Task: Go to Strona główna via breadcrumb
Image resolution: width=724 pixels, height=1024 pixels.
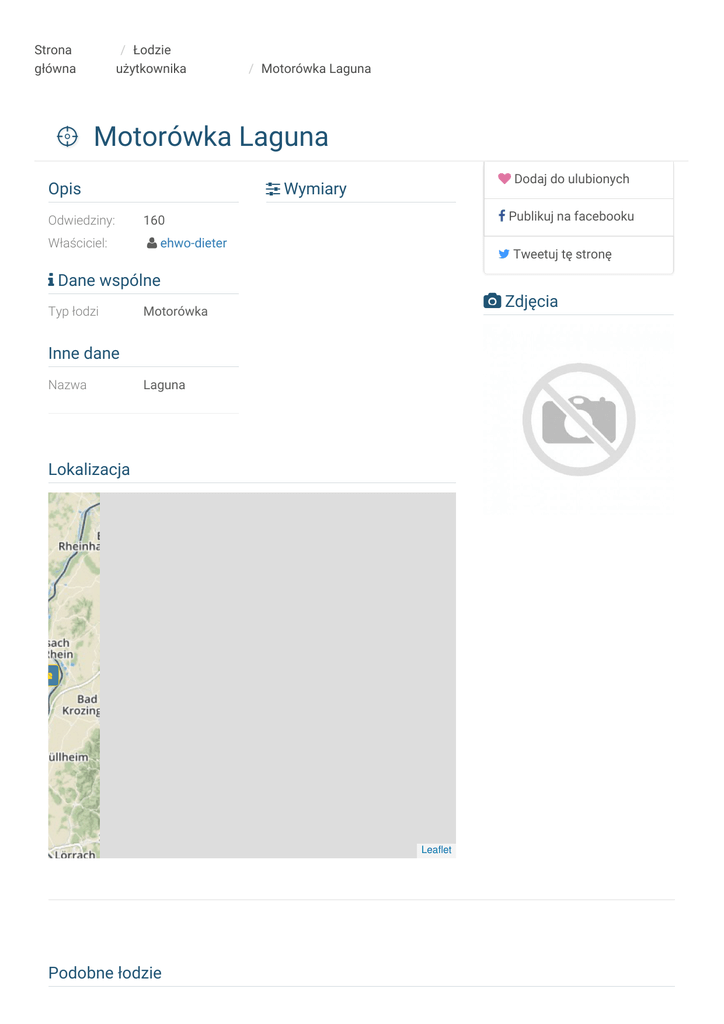Action: pos(55,59)
